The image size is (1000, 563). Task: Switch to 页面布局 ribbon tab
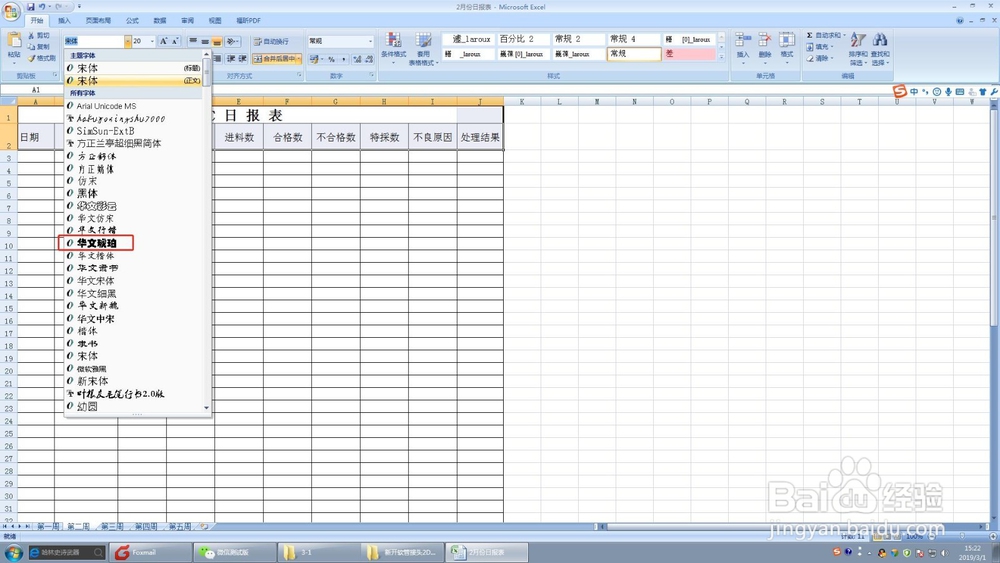[98, 20]
